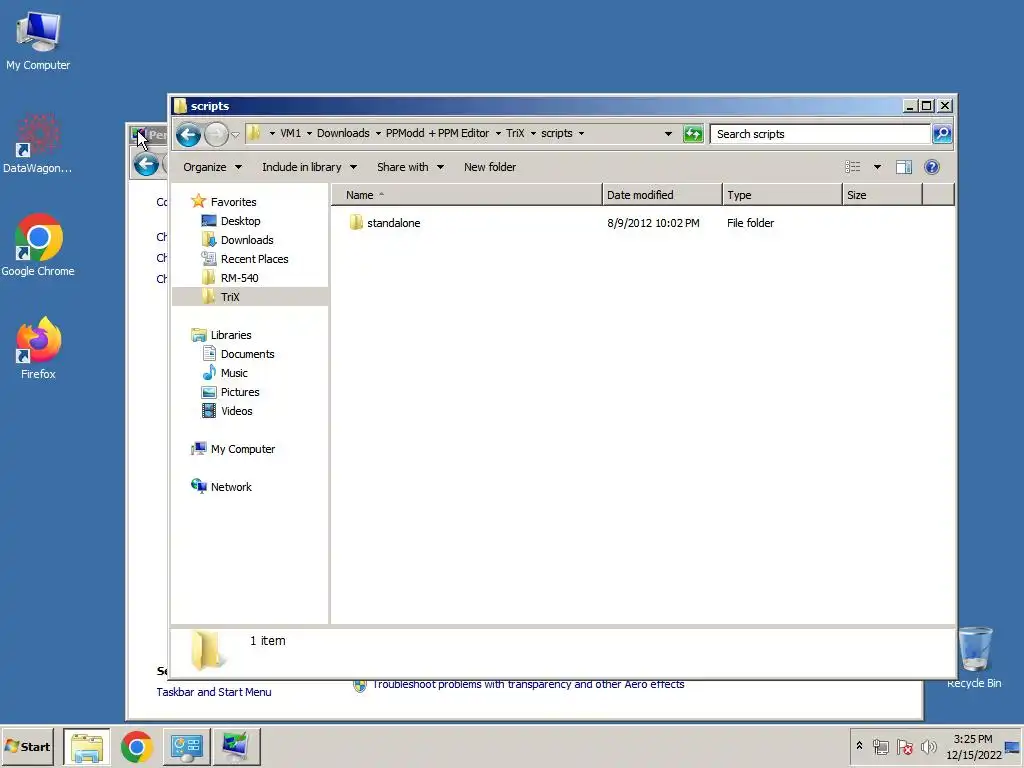Sort by the Date modified column

(x=662, y=195)
